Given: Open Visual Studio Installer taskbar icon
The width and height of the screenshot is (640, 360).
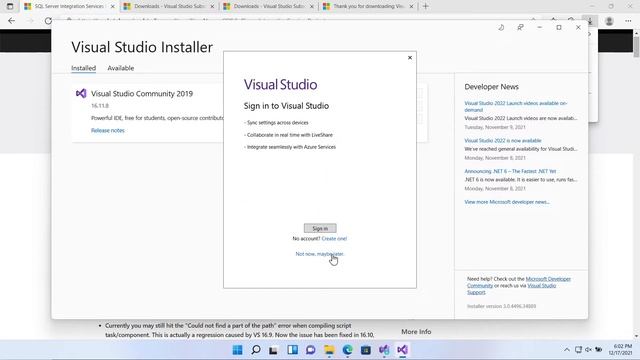Looking at the screenshot, I should point(384,350).
